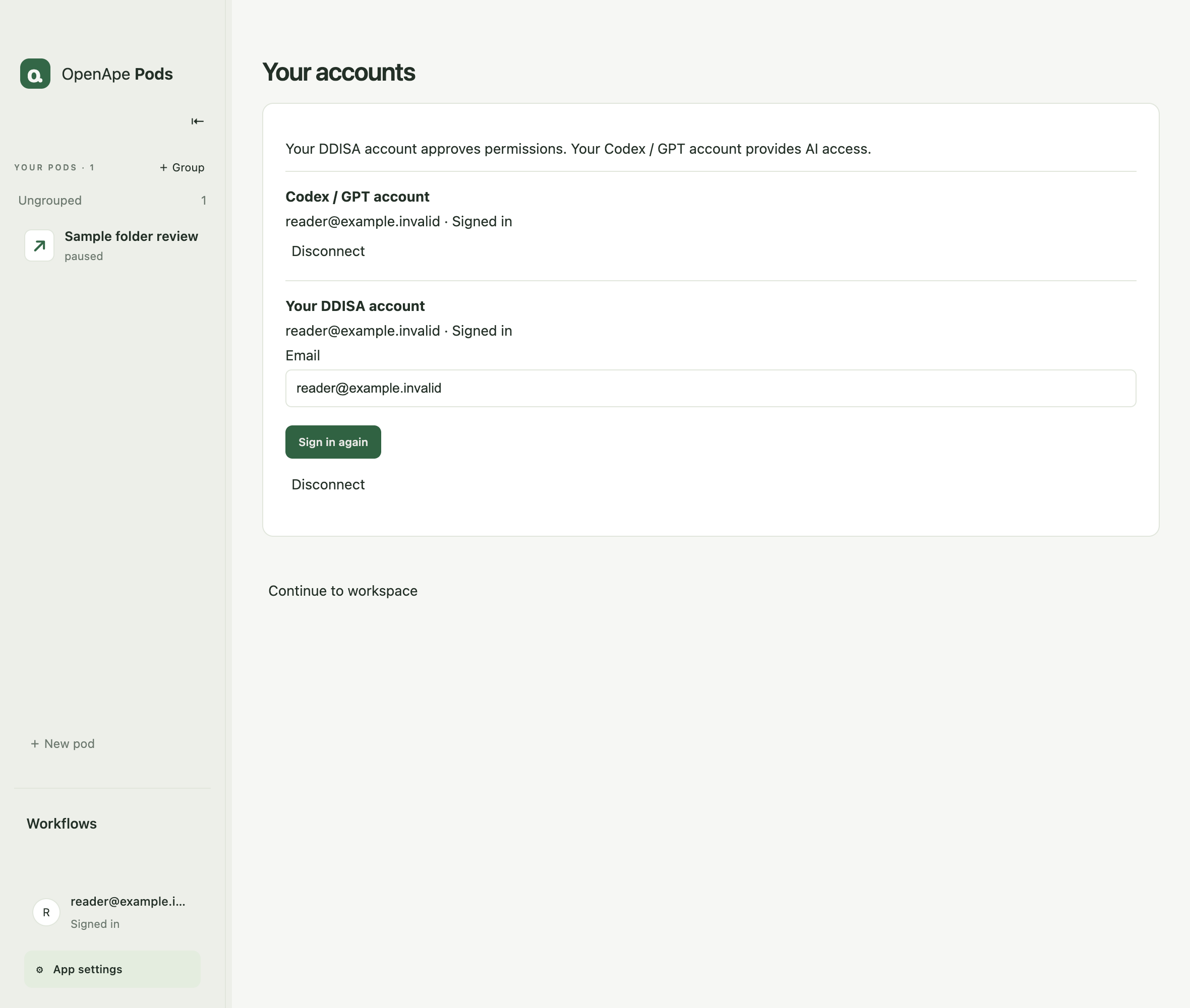Create a New pod
The image size is (1190, 1008).
point(63,743)
